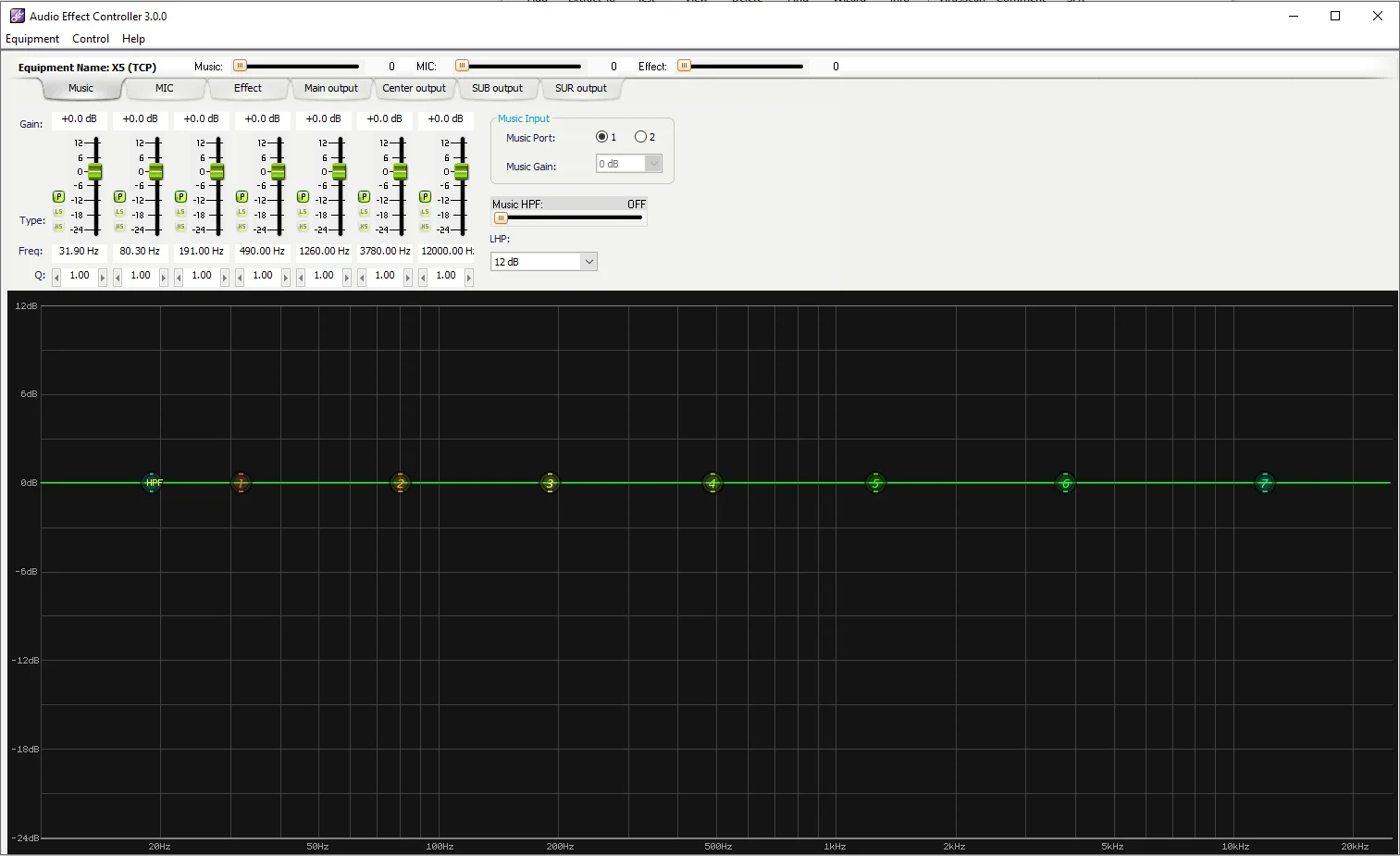Click the gain value field above the 80.30 Hz band
The image size is (1400, 856).
coord(140,119)
